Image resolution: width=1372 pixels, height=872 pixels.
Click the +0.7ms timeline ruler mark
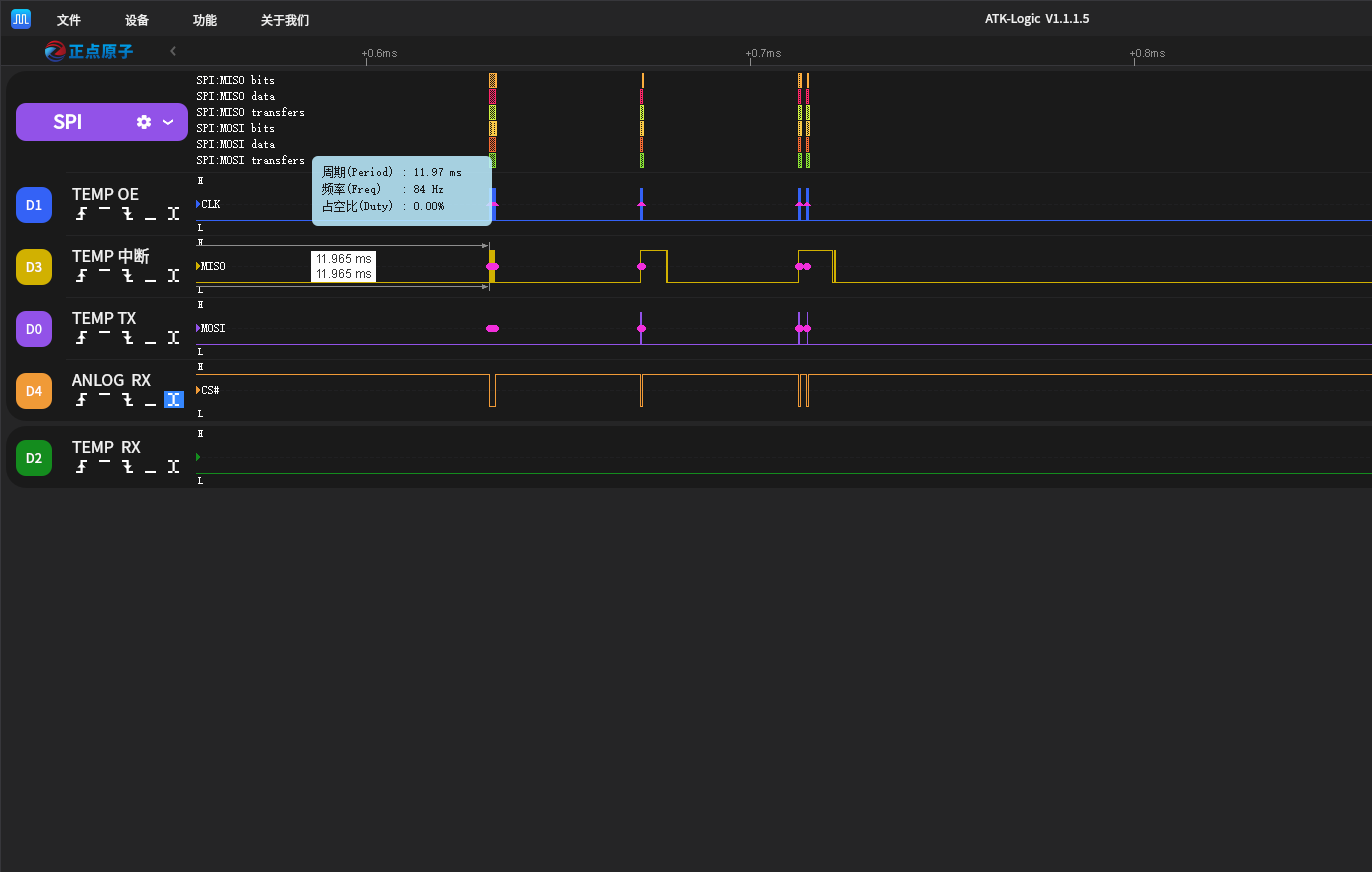(762, 53)
